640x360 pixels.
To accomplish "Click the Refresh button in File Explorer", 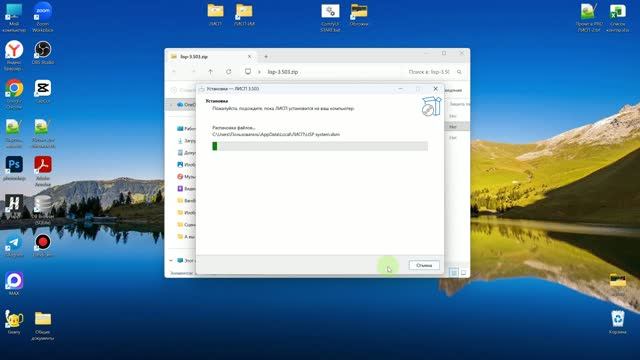I will point(229,72).
